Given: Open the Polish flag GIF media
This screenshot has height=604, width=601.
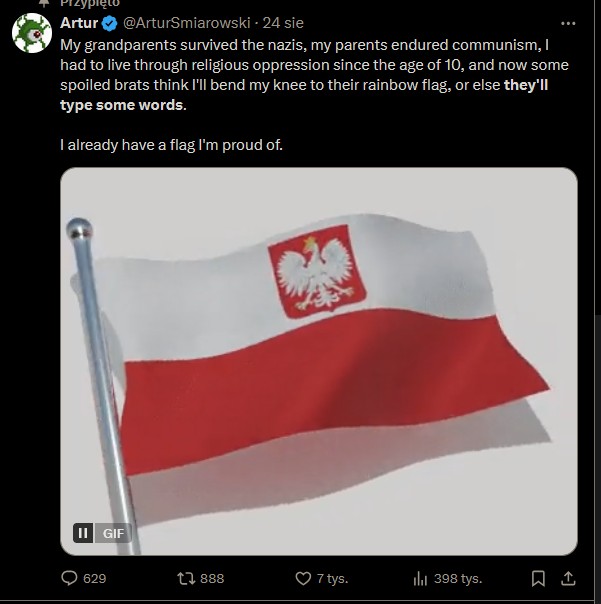Looking at the screenshot, I should pos(319,361).
